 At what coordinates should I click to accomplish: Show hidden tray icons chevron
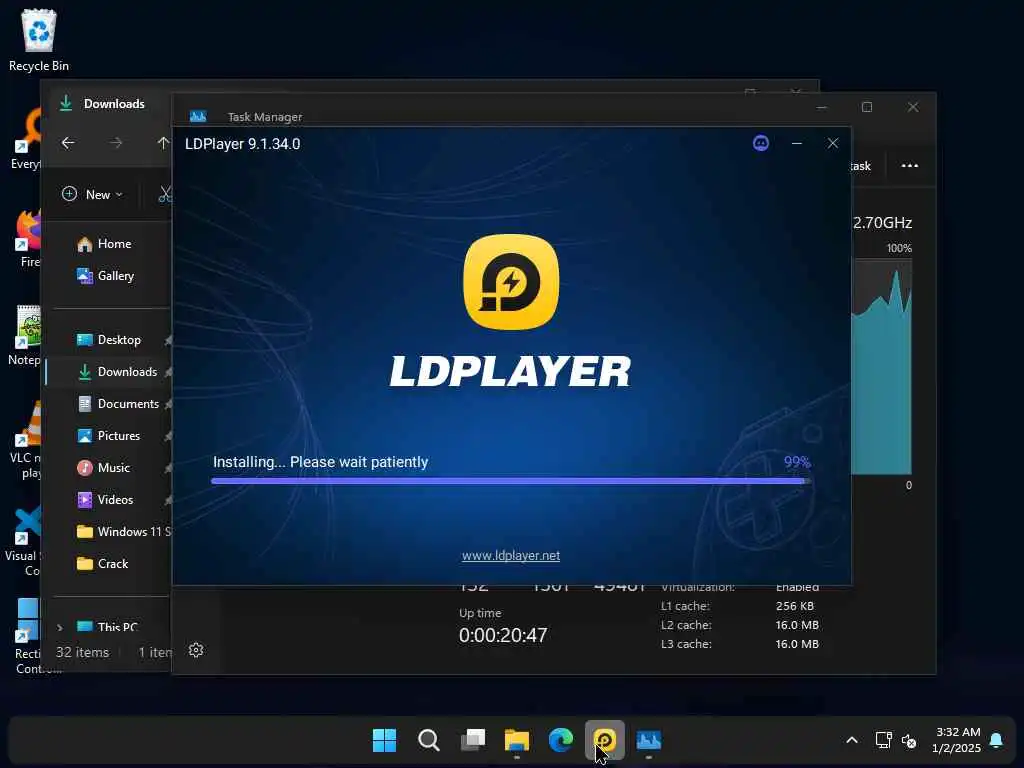tap(852, 740)
